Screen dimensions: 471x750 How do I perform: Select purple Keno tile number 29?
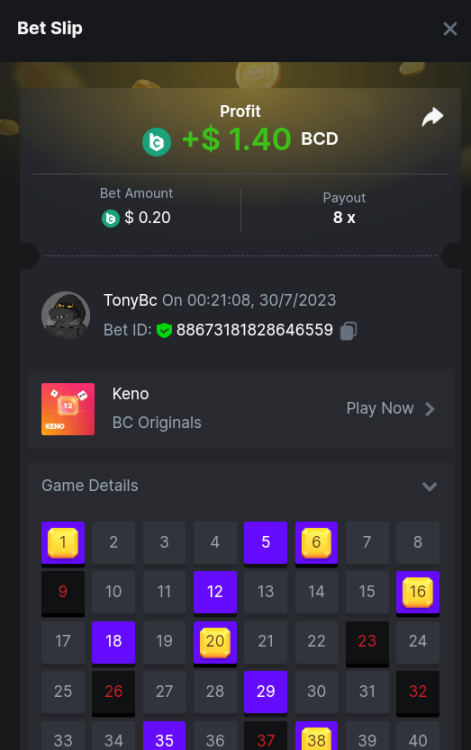click(265, 692)
